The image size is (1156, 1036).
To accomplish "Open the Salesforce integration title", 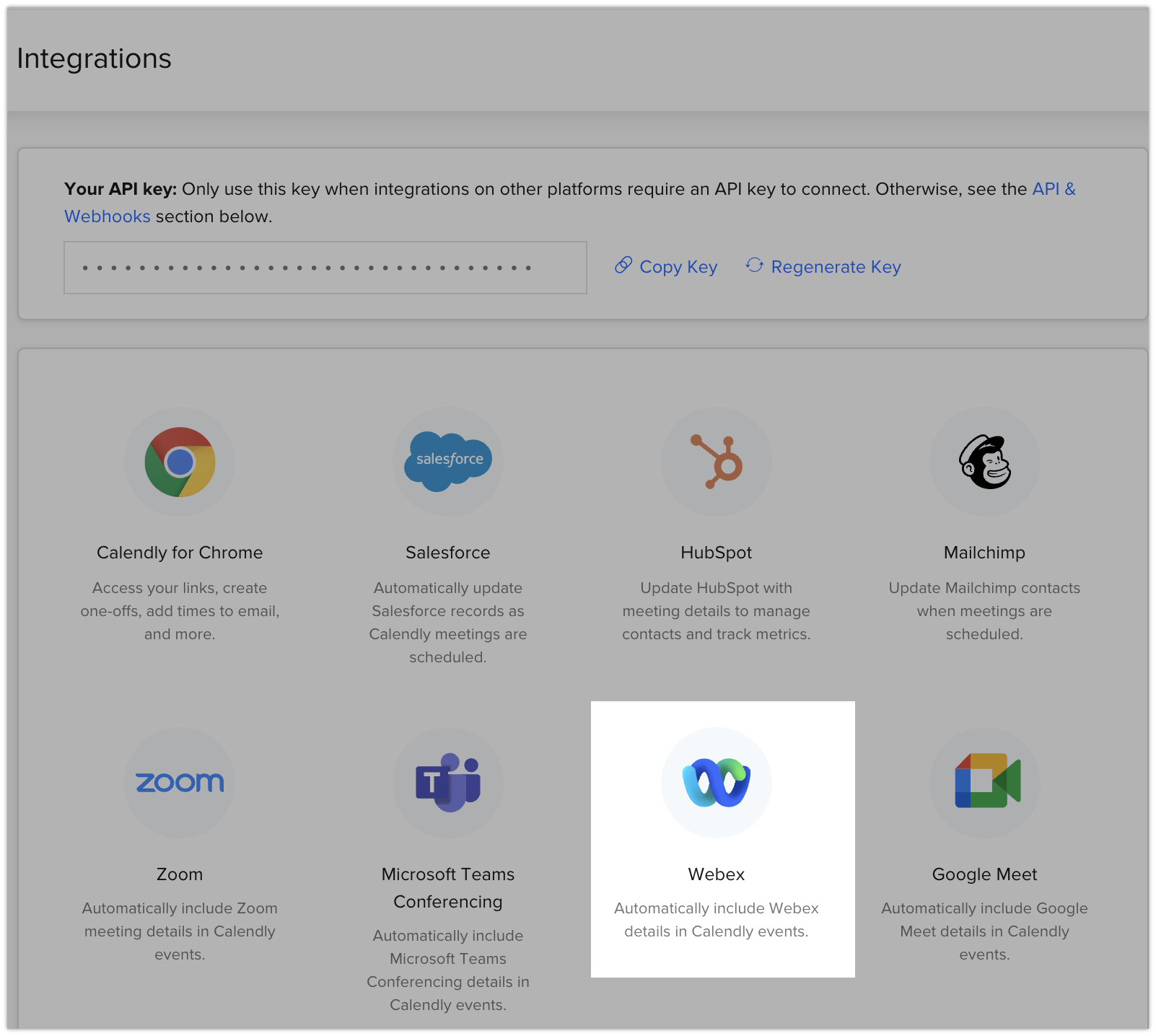I will [448, 553].
